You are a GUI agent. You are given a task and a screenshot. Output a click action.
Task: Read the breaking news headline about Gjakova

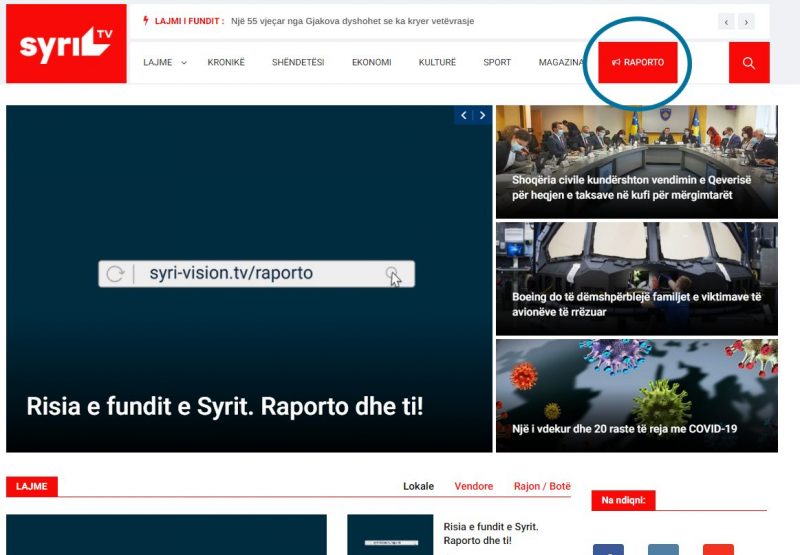353,21
